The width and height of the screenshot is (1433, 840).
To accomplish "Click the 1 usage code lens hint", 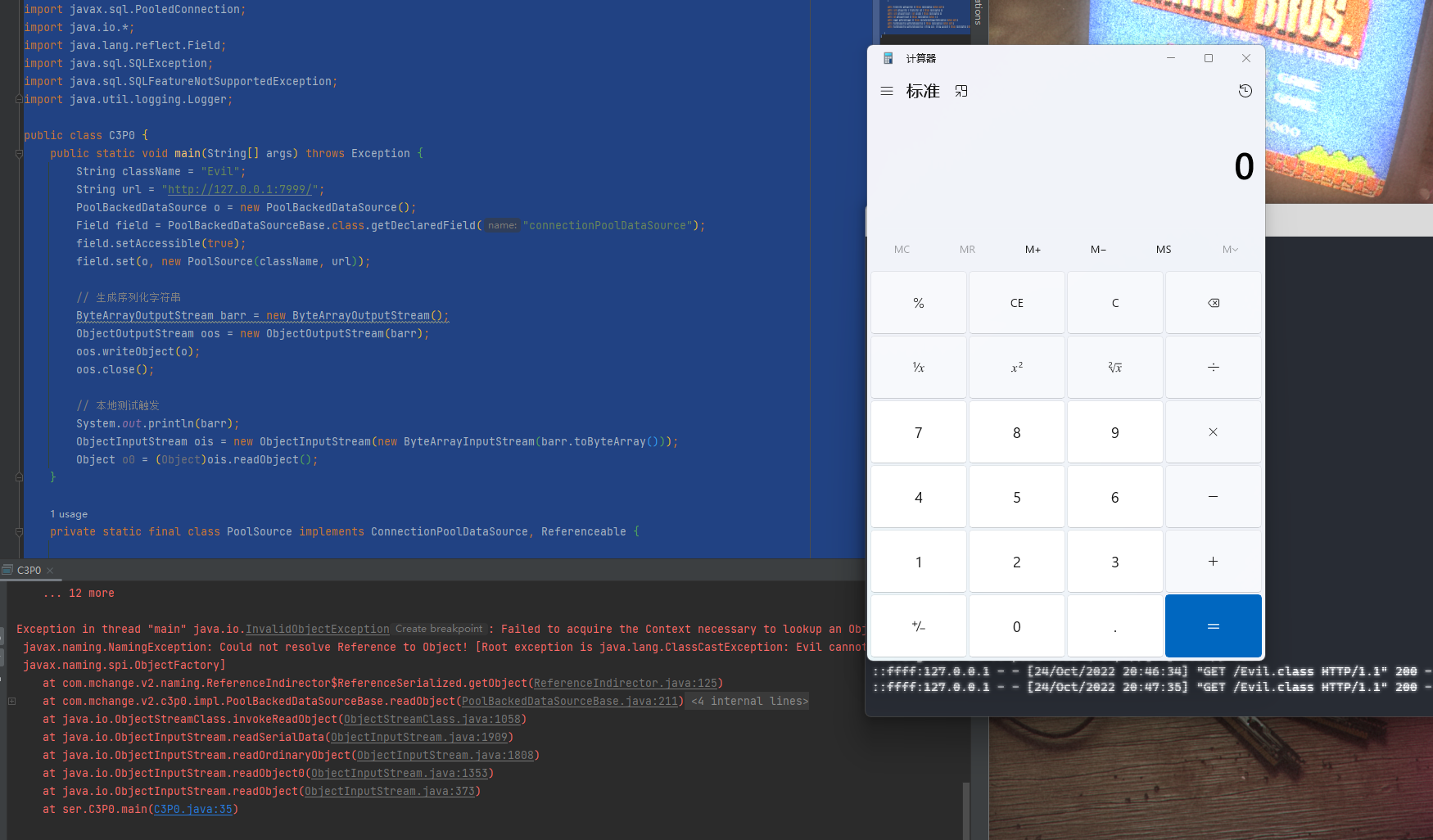I will point(69,514).
